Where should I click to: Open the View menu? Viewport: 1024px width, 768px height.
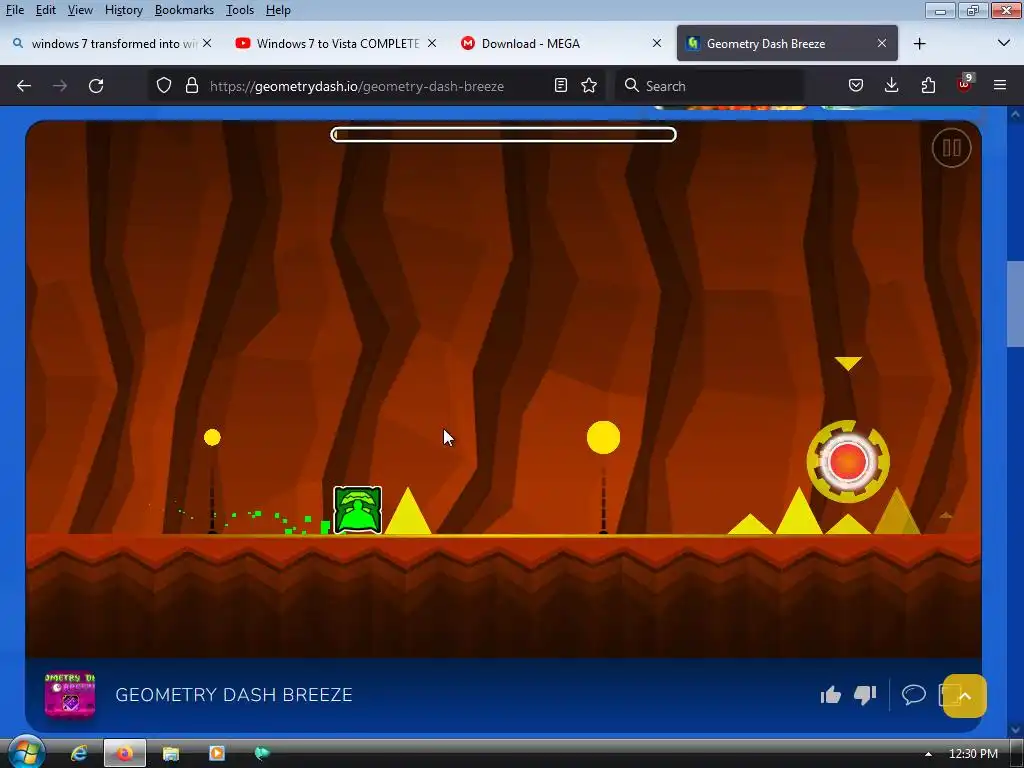(x=80, y=10)
